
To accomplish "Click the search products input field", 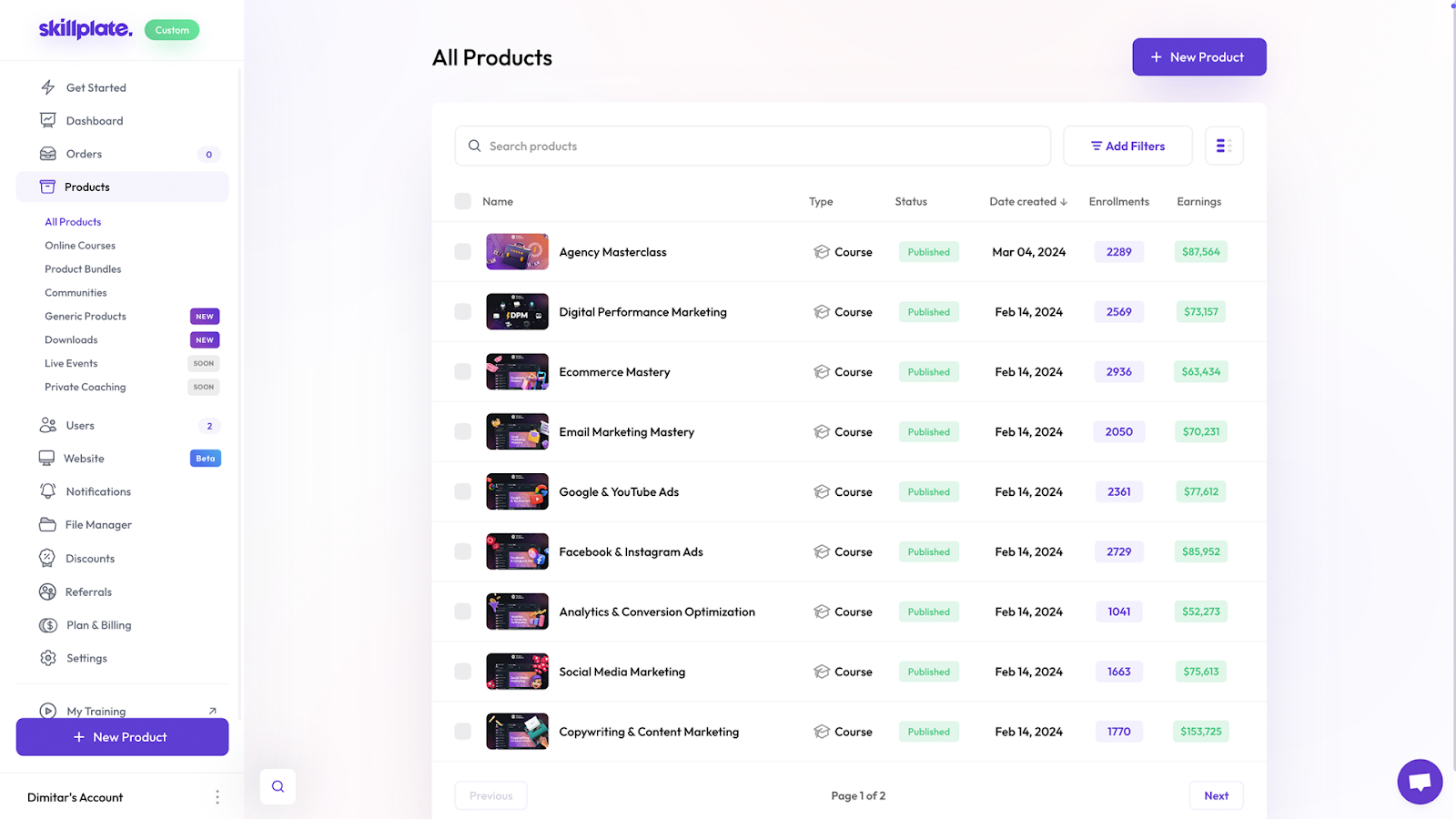I will point(753,146).
